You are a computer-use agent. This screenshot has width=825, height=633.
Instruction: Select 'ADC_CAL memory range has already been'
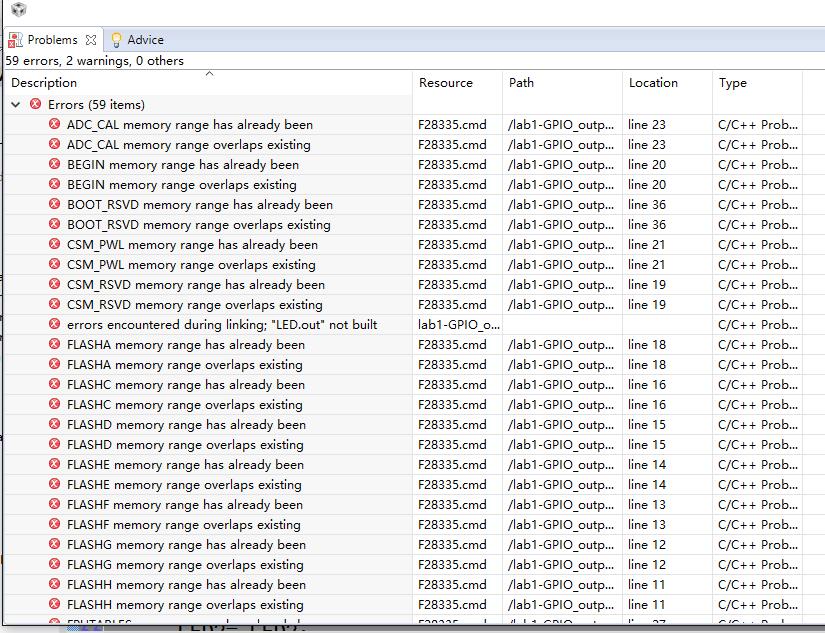click(x=190, y=125)
